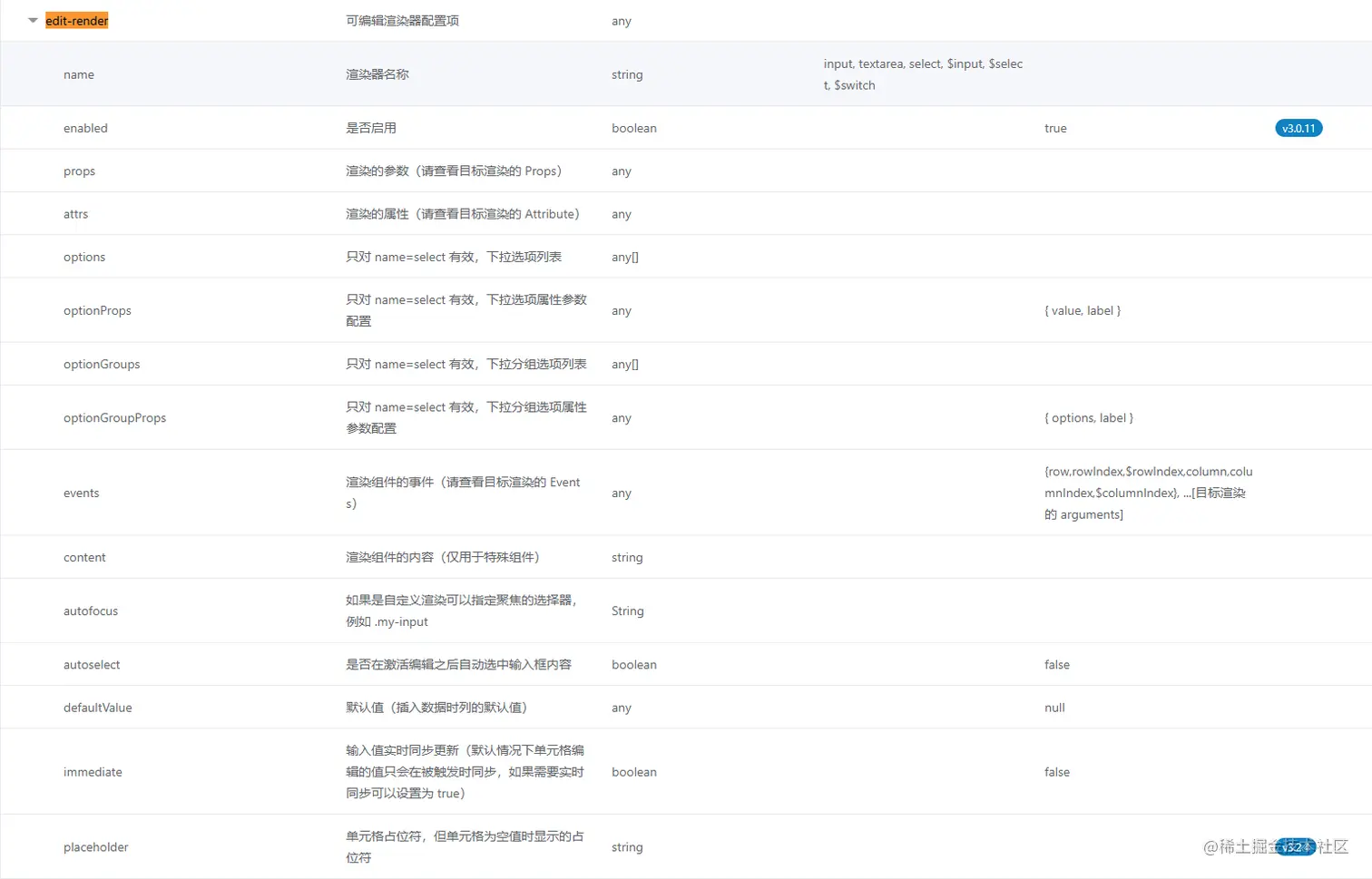Click the 仅用于特殊组件 content description
Image resolution: width=1372 pixels, height=879 pixels.
tap(443, 557)
